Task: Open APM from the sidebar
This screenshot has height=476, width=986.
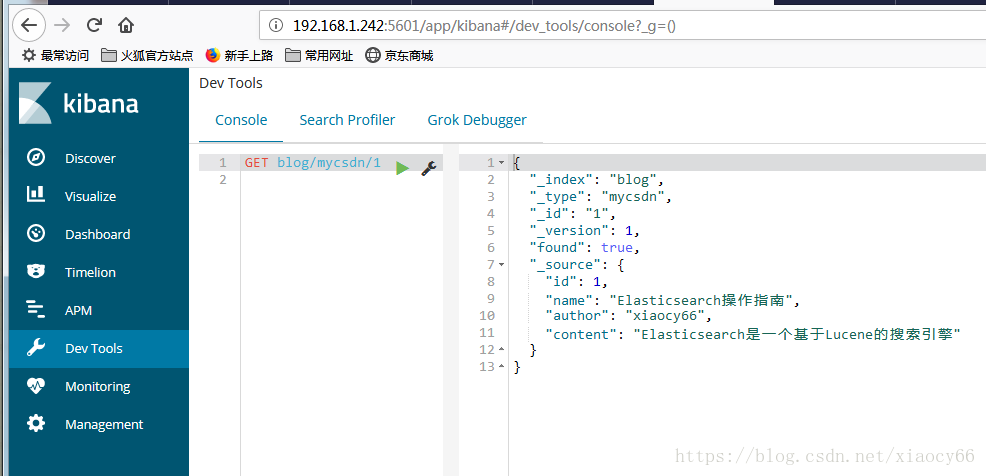Action: coord(99,310)
